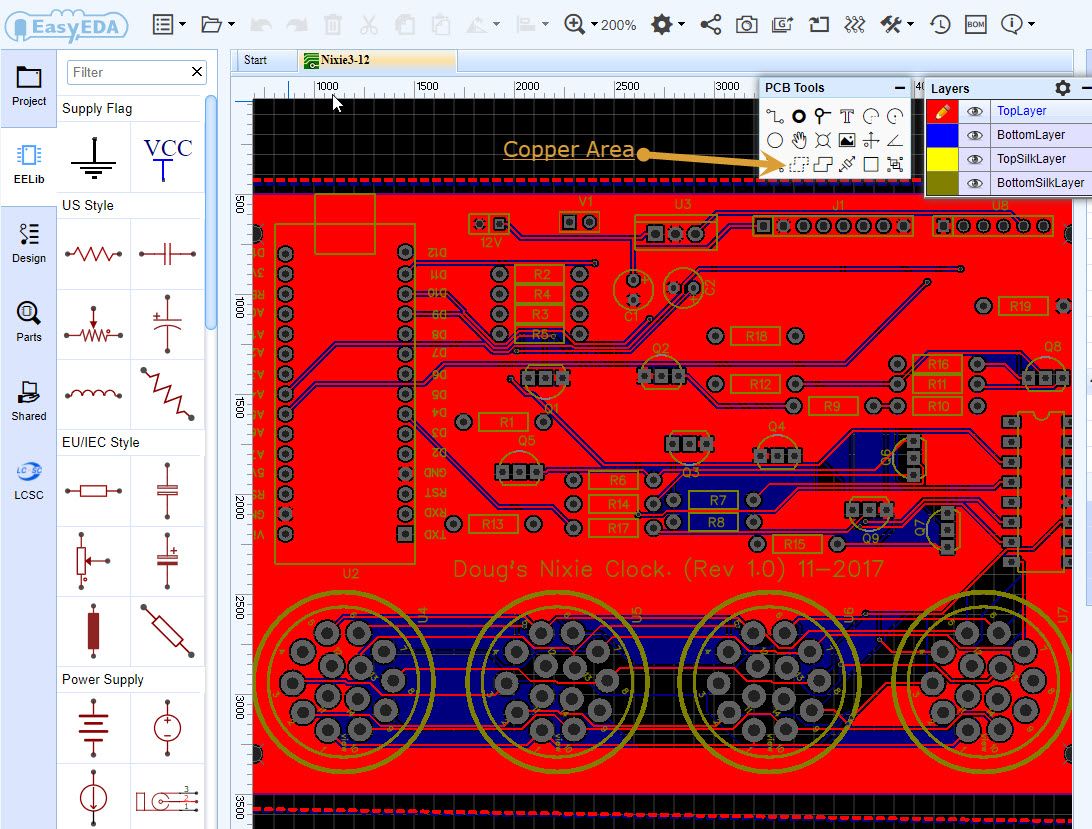Toggle visibility of the BottomLayer
The image size is (1092, 829).
pos(974,135)
